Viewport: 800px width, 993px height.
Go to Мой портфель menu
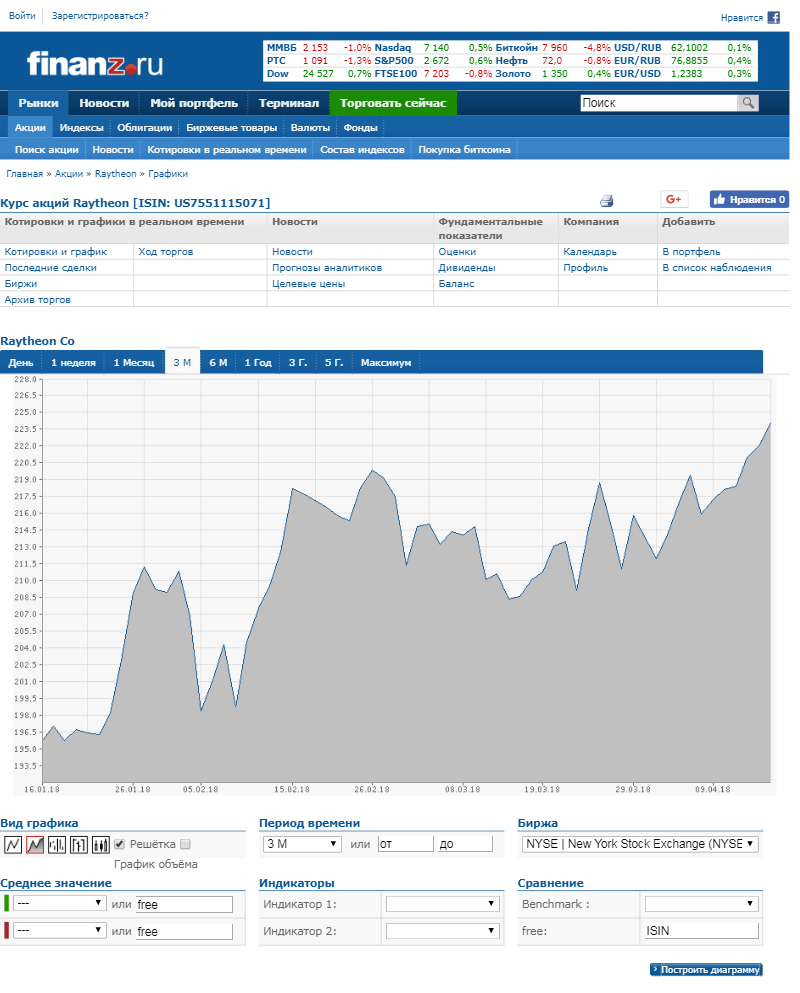194,103
